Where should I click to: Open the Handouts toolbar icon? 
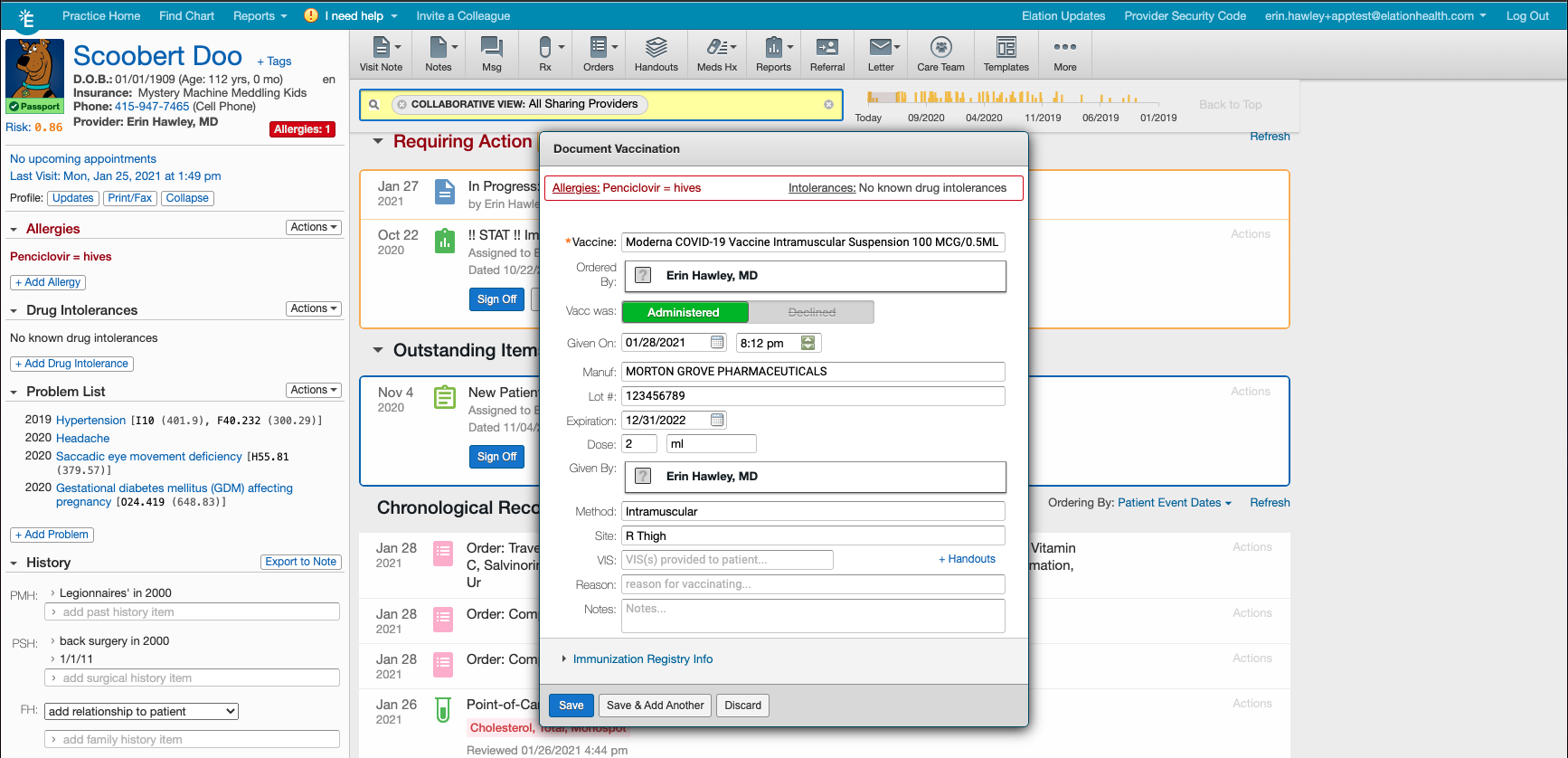coord(656,54)
